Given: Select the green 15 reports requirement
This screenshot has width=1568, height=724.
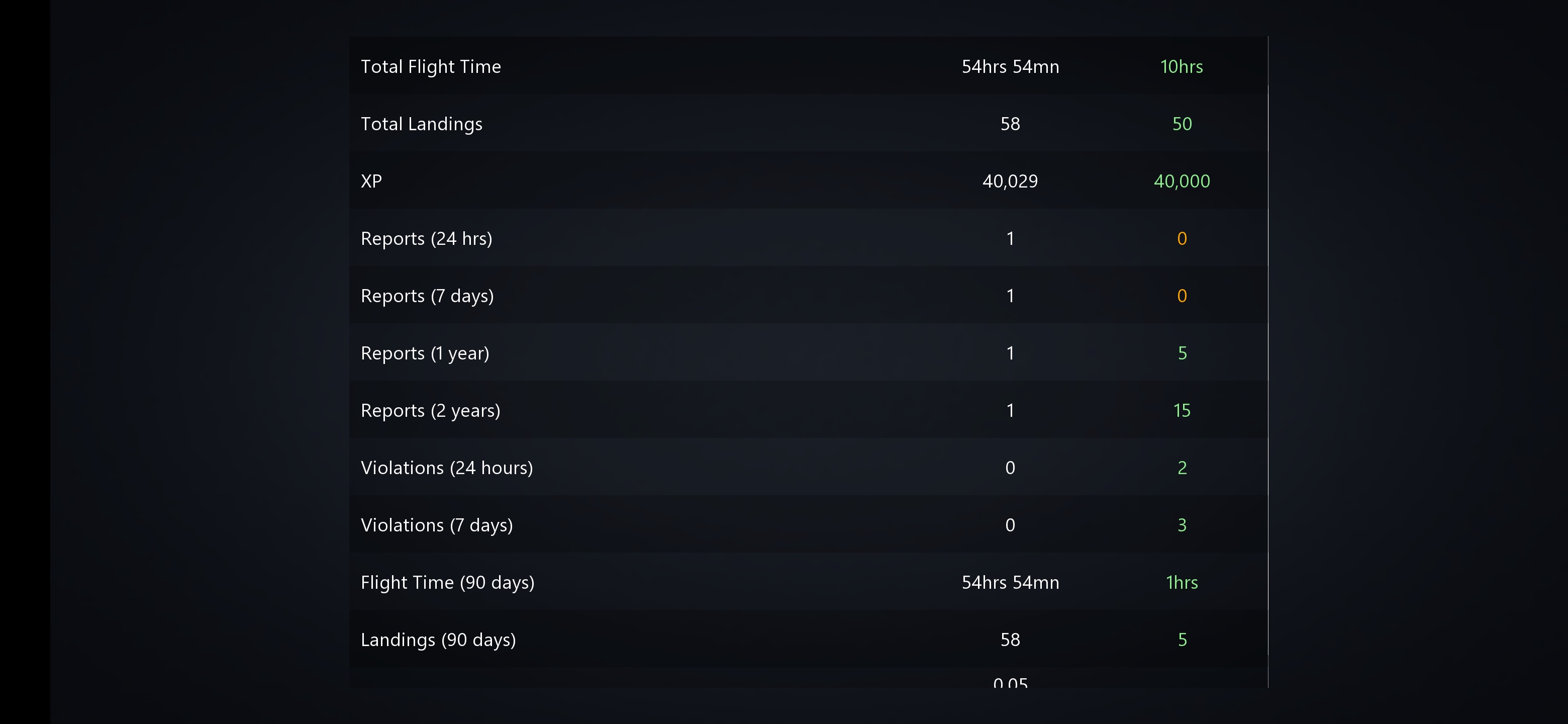Looking at the screenshot, I should (1182, 410).
